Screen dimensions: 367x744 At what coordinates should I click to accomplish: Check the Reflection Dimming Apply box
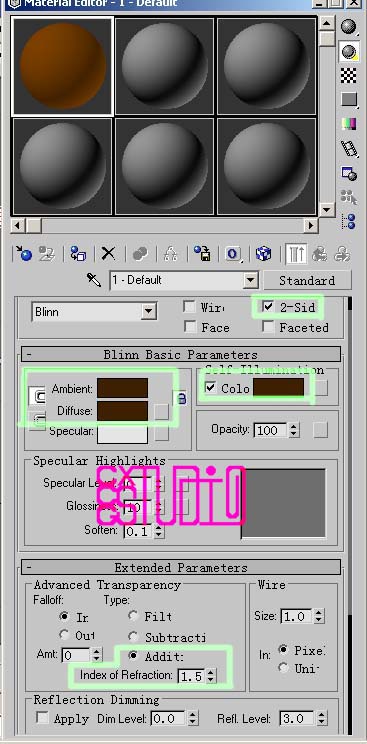(43, 718)
